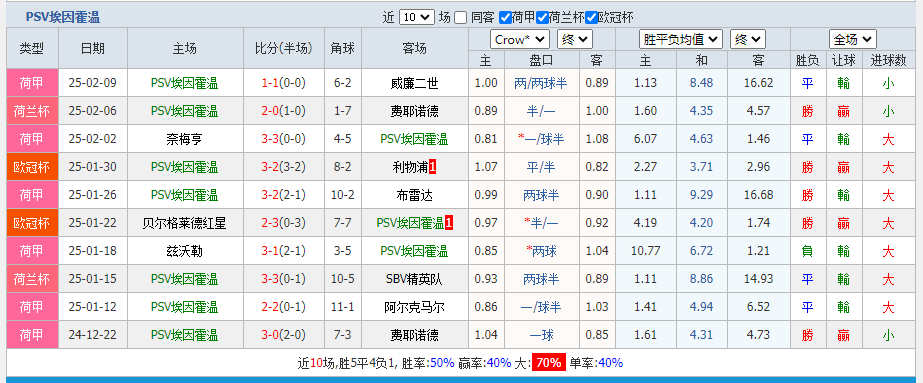The image size is (923, 383).
Task: Open the 威廉二世 team link
Action: click(x=414, y=83)
